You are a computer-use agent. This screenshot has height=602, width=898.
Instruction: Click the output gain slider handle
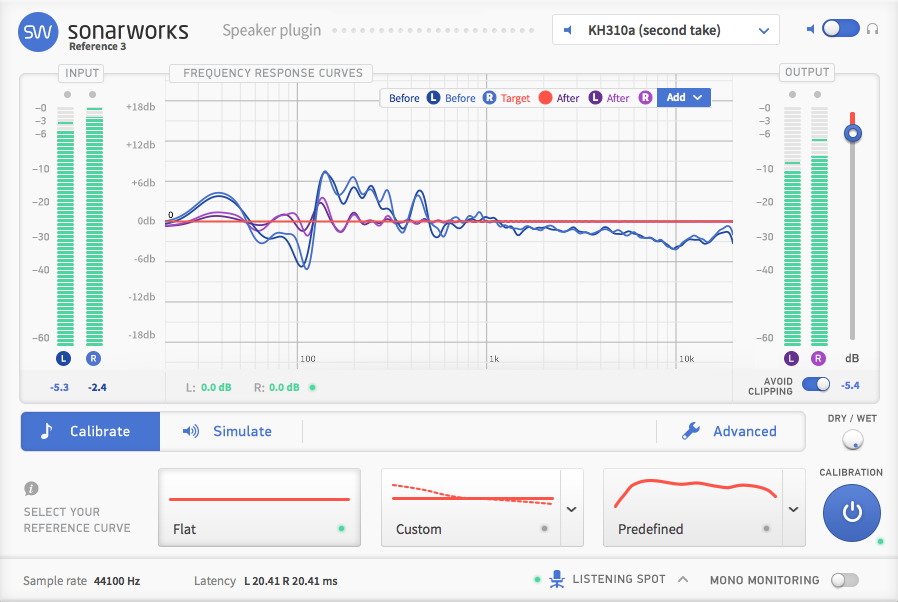pos(853,133)
